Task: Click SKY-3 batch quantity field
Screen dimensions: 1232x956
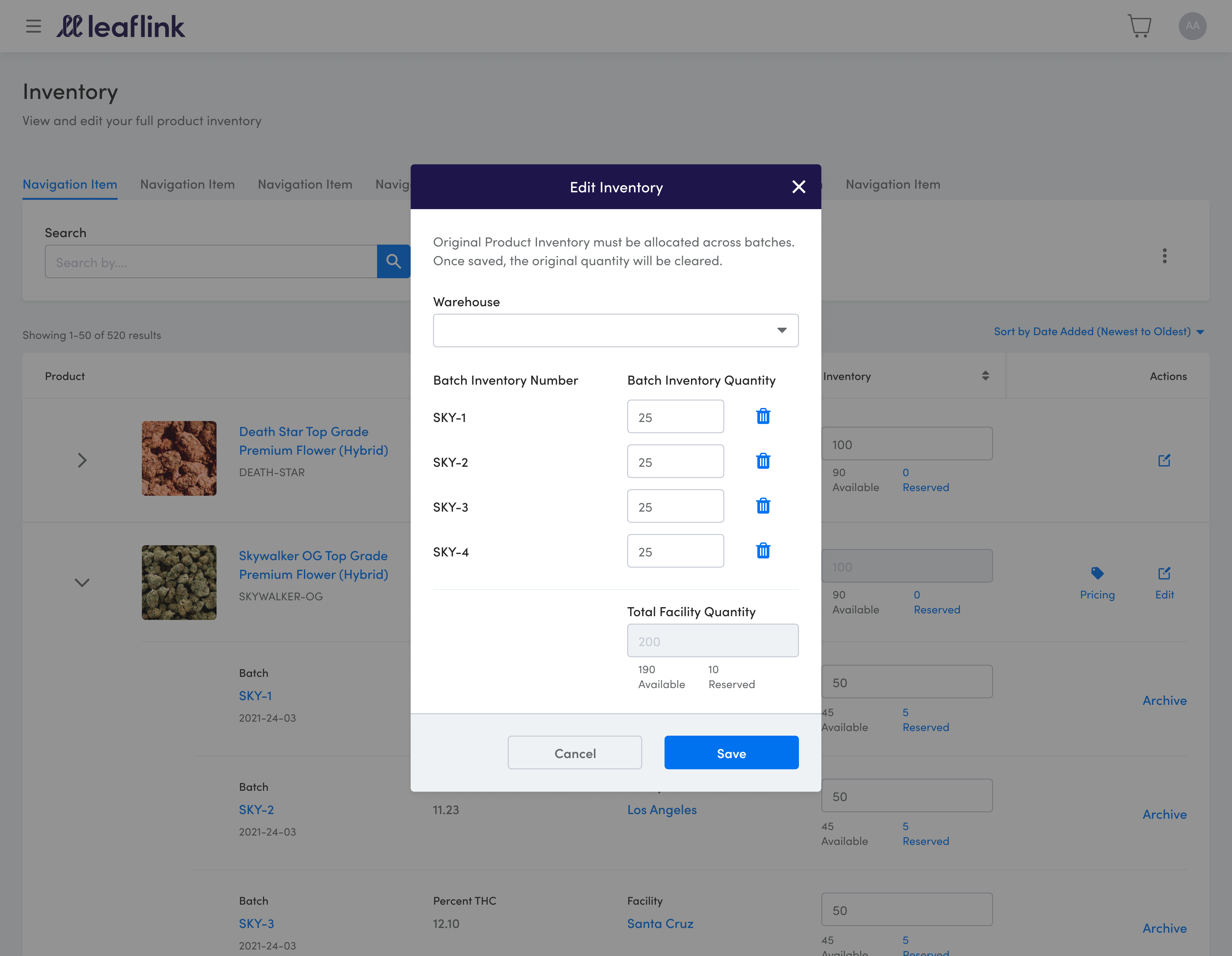Action: point(675,506)
